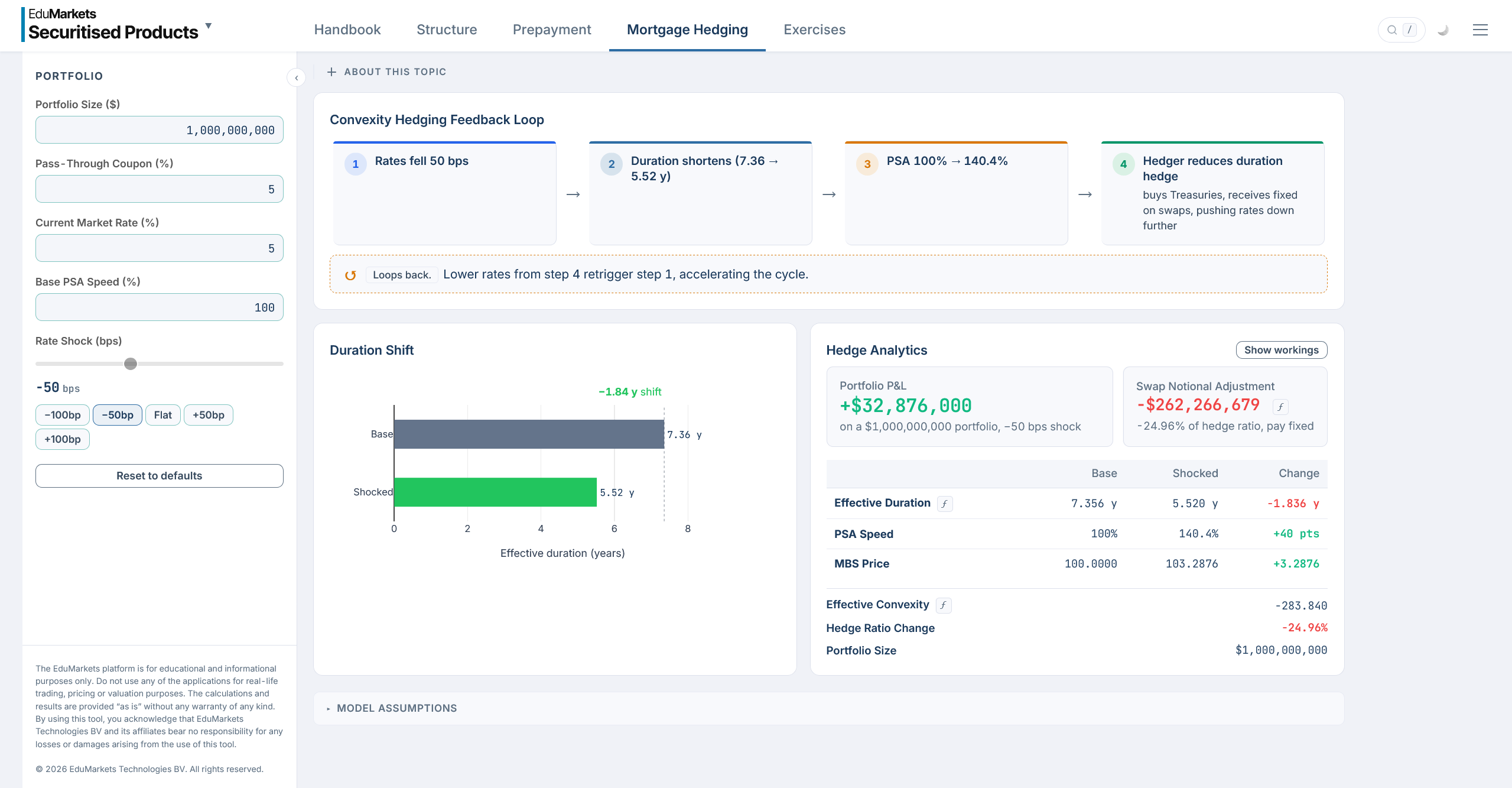
Task: Select the Flat rate shock preset
Action: (x=163, y=415)
